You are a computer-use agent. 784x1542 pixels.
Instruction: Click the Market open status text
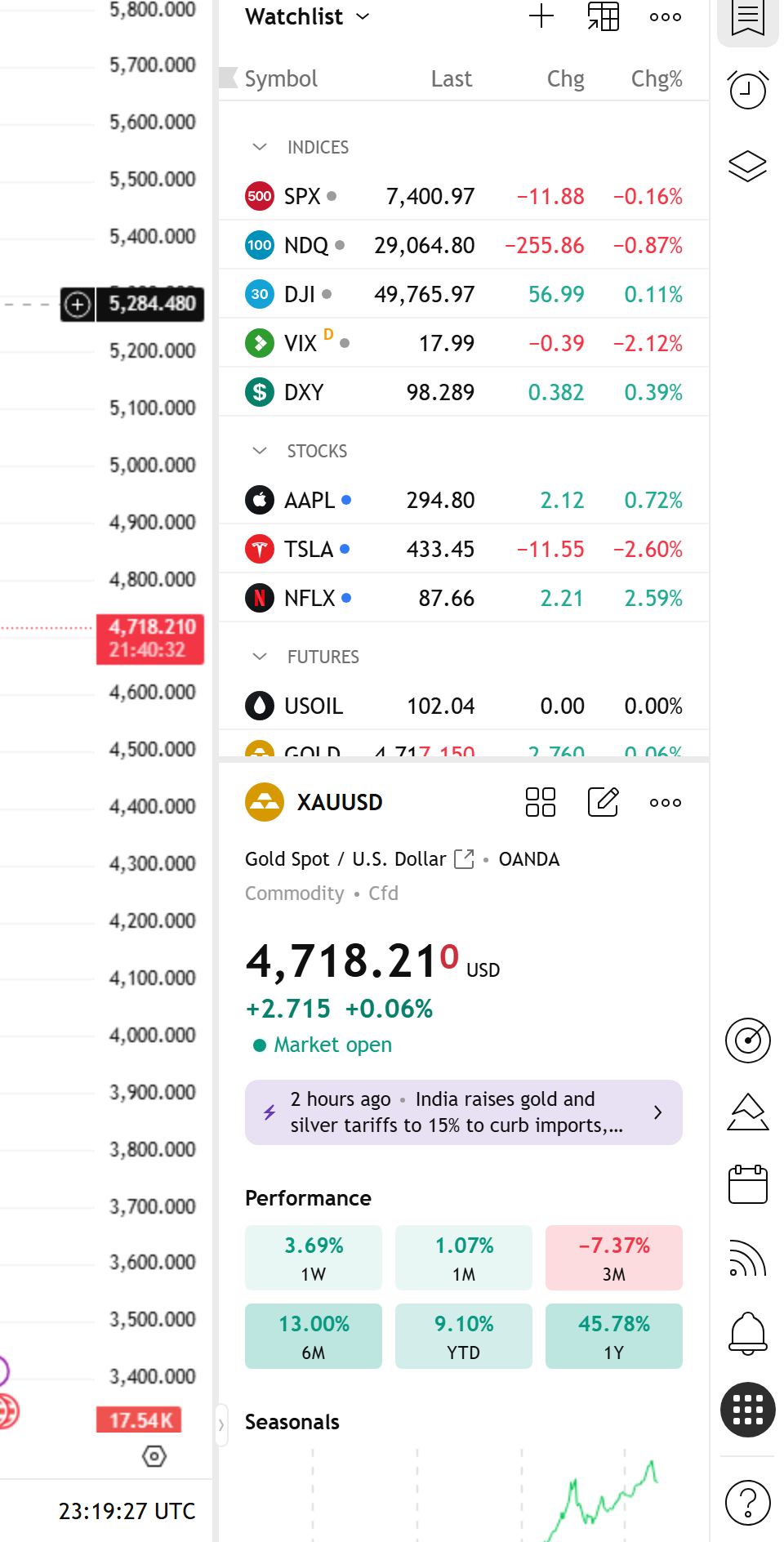[x=332, y=1045]
